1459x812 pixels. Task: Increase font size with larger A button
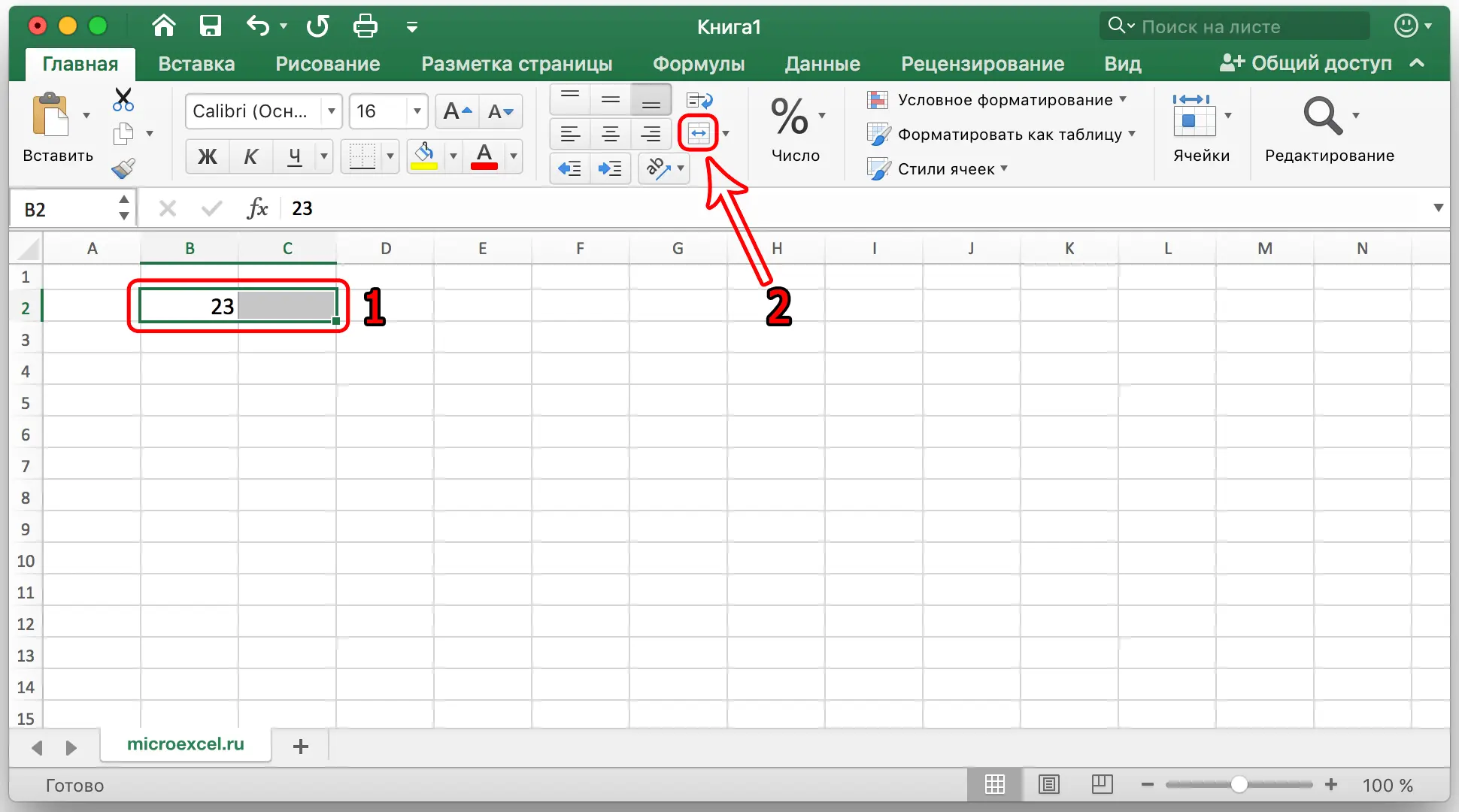(457, 112)
